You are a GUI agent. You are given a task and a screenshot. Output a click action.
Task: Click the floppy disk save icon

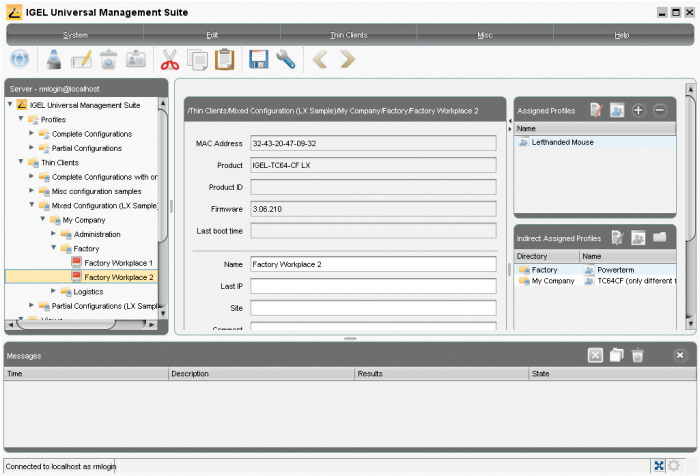click(x=258, y=59)
